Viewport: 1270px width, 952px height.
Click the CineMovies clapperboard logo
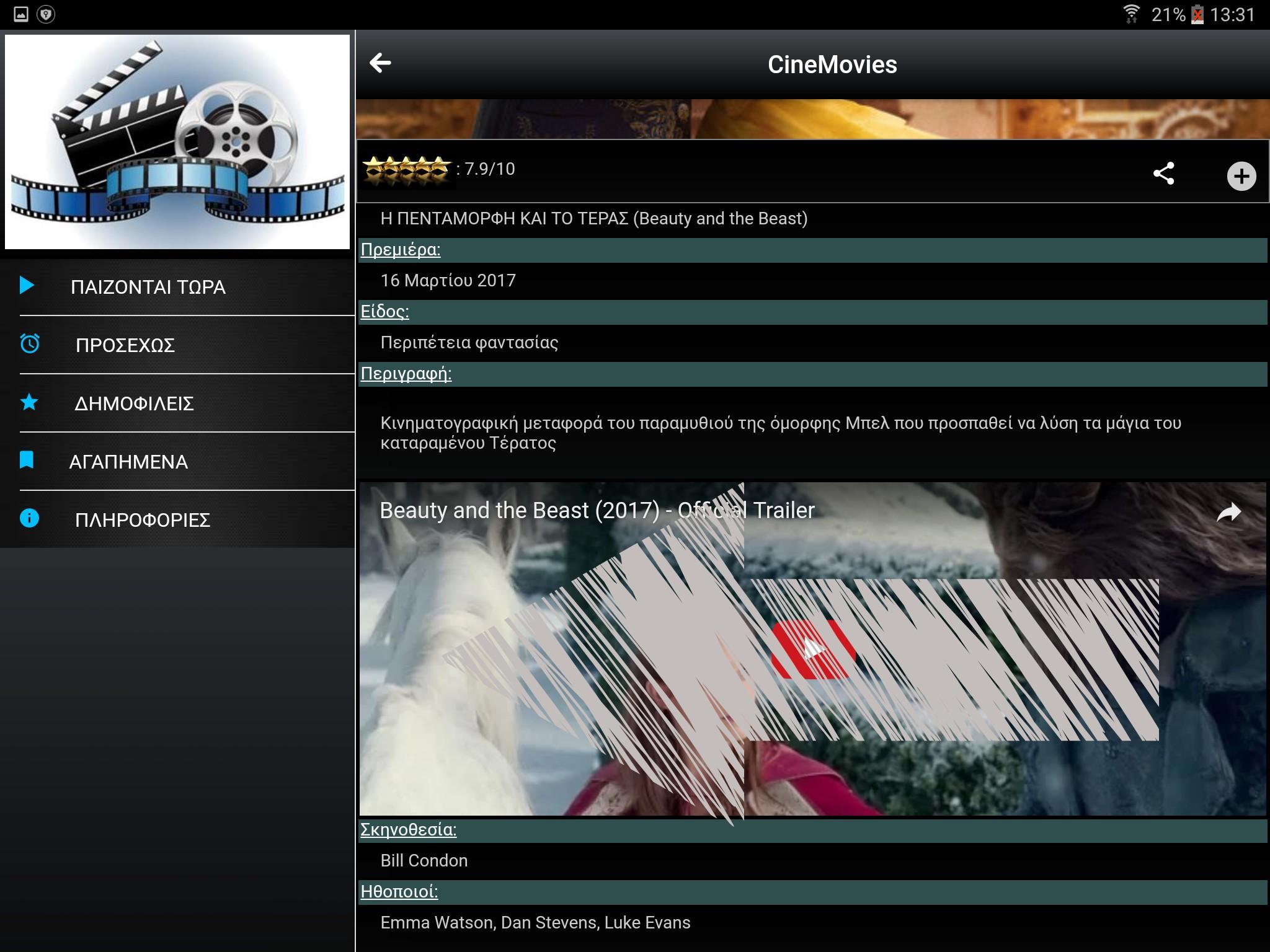pyautogui.click(x=177, y=142)
